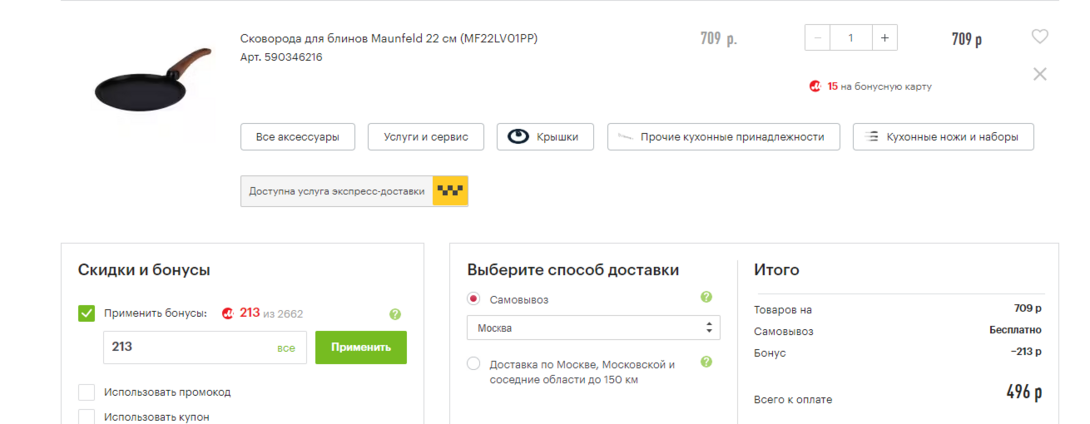
Task: Select the Самовывоз radio button
Action: pos(474,299)
